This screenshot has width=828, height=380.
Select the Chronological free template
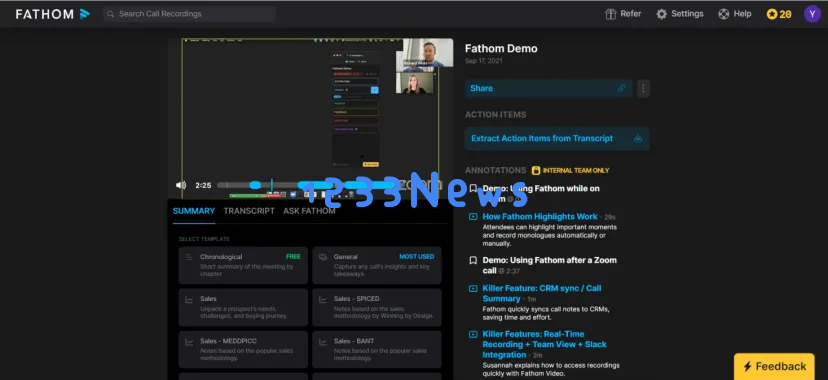243,265
